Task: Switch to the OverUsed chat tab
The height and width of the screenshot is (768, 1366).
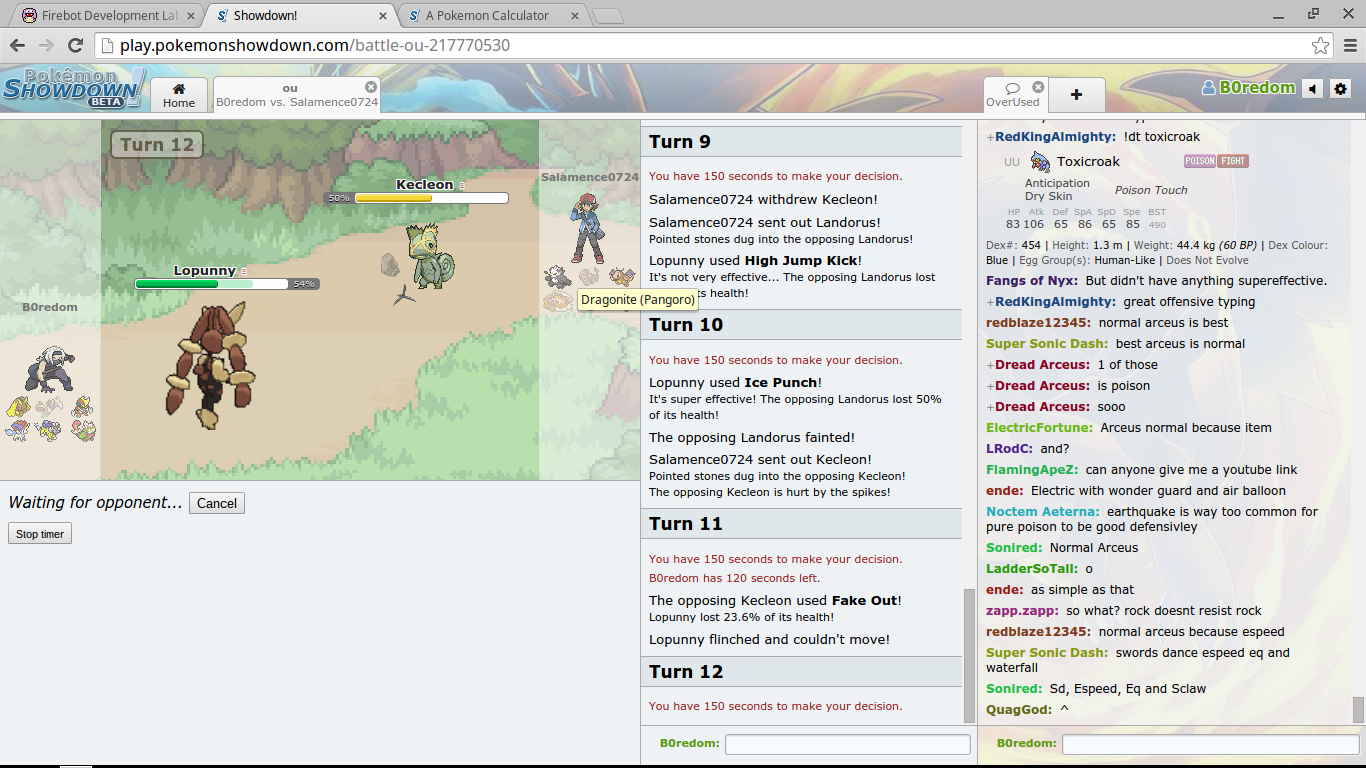Action: (1013, 95)
